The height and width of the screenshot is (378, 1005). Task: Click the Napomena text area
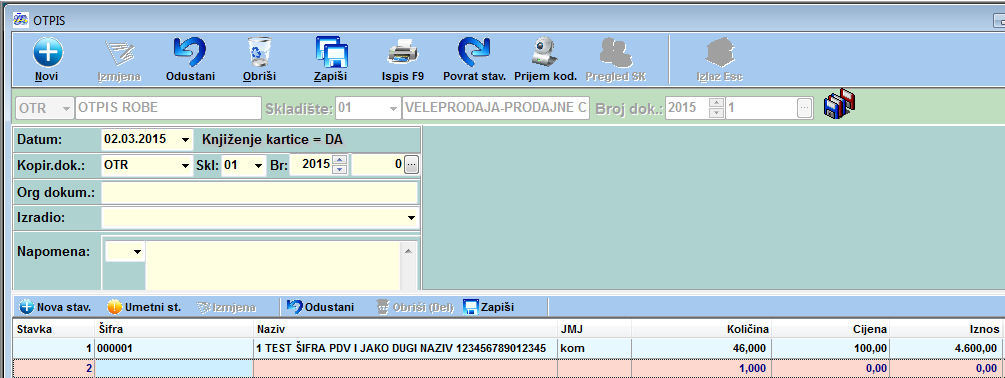pyautogui.click(x=273, y=265)
